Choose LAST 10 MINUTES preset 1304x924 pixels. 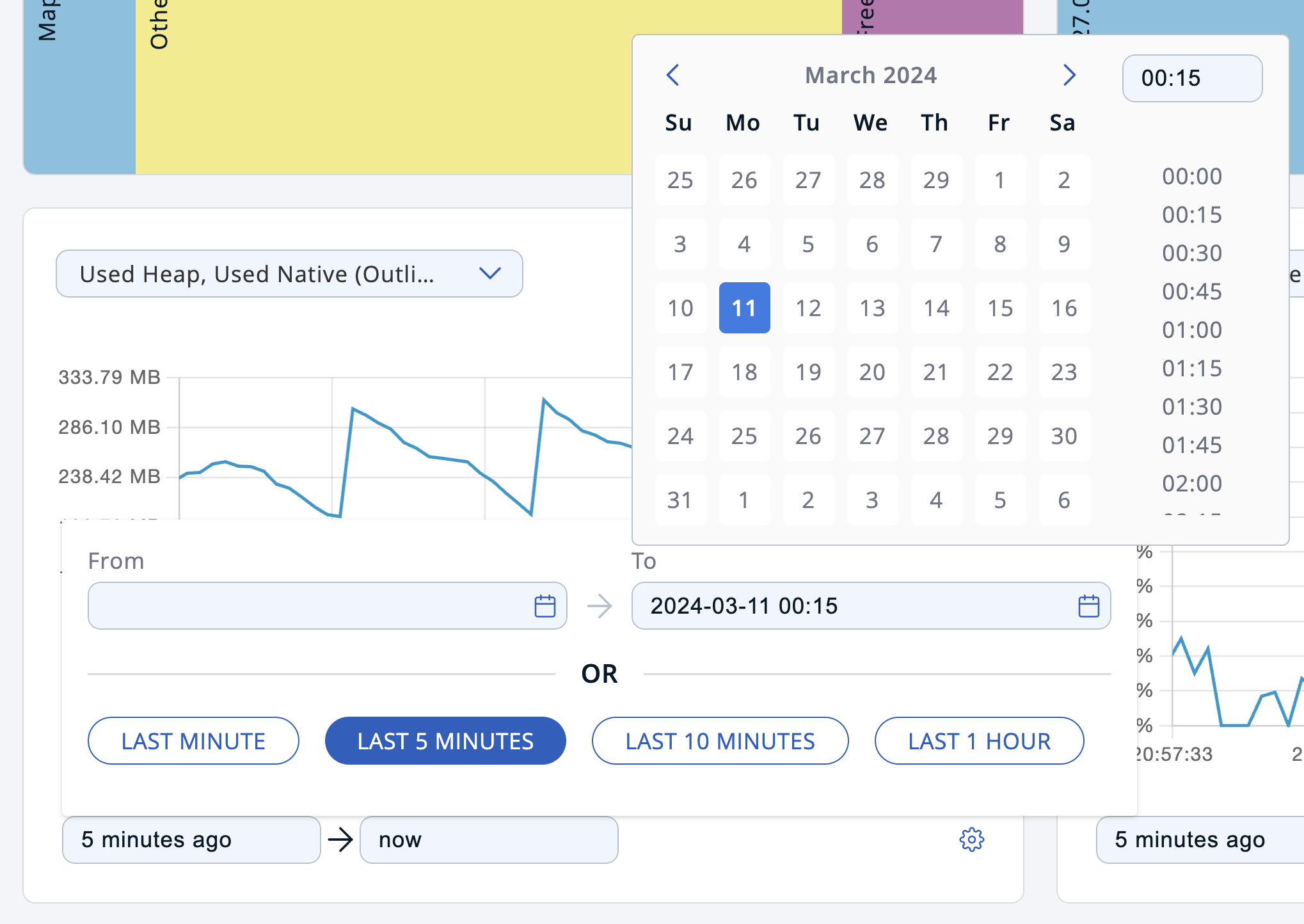(x=720, y=741)
